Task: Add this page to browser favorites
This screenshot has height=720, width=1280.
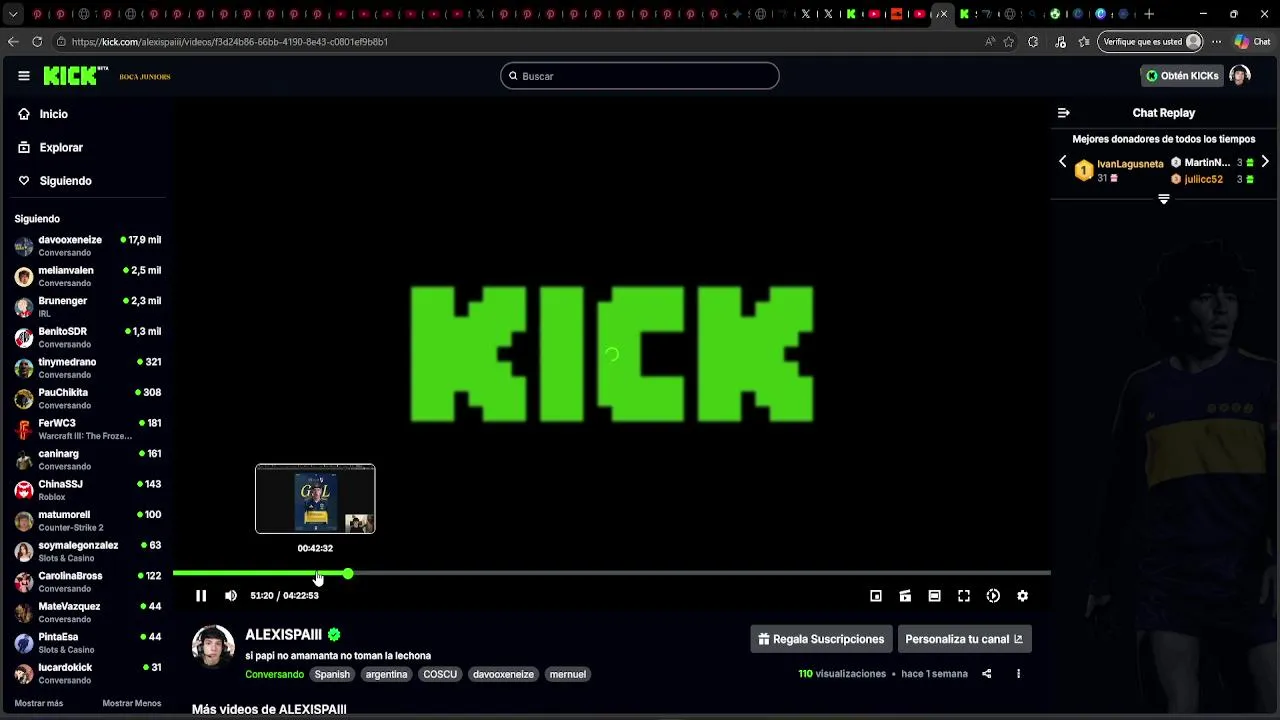Action: 1008,42
